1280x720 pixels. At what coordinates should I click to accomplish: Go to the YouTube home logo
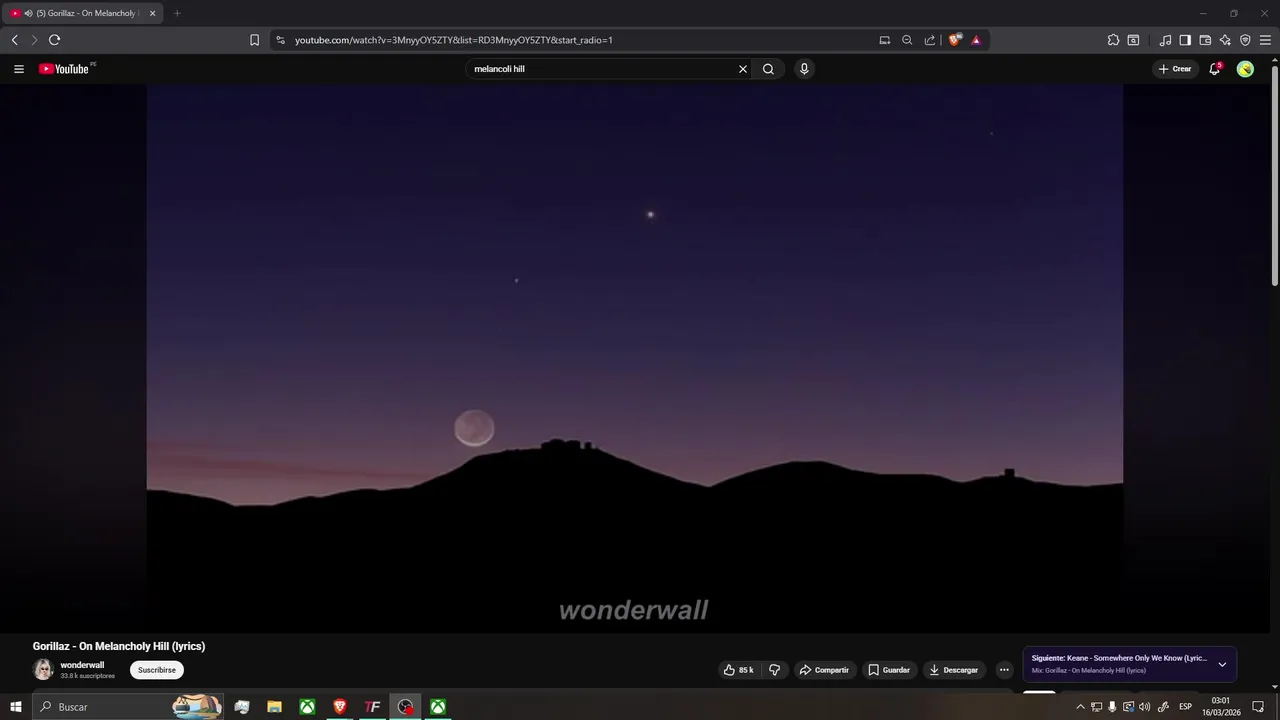64,69
